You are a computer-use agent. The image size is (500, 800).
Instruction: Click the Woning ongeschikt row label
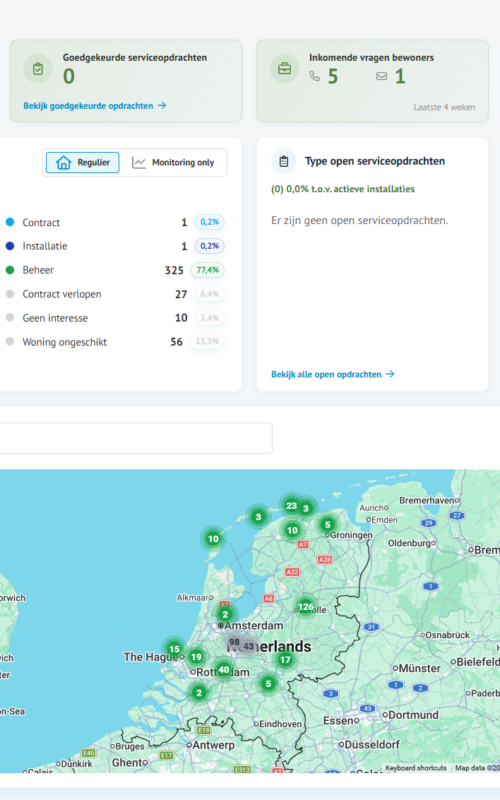point(64,342)
